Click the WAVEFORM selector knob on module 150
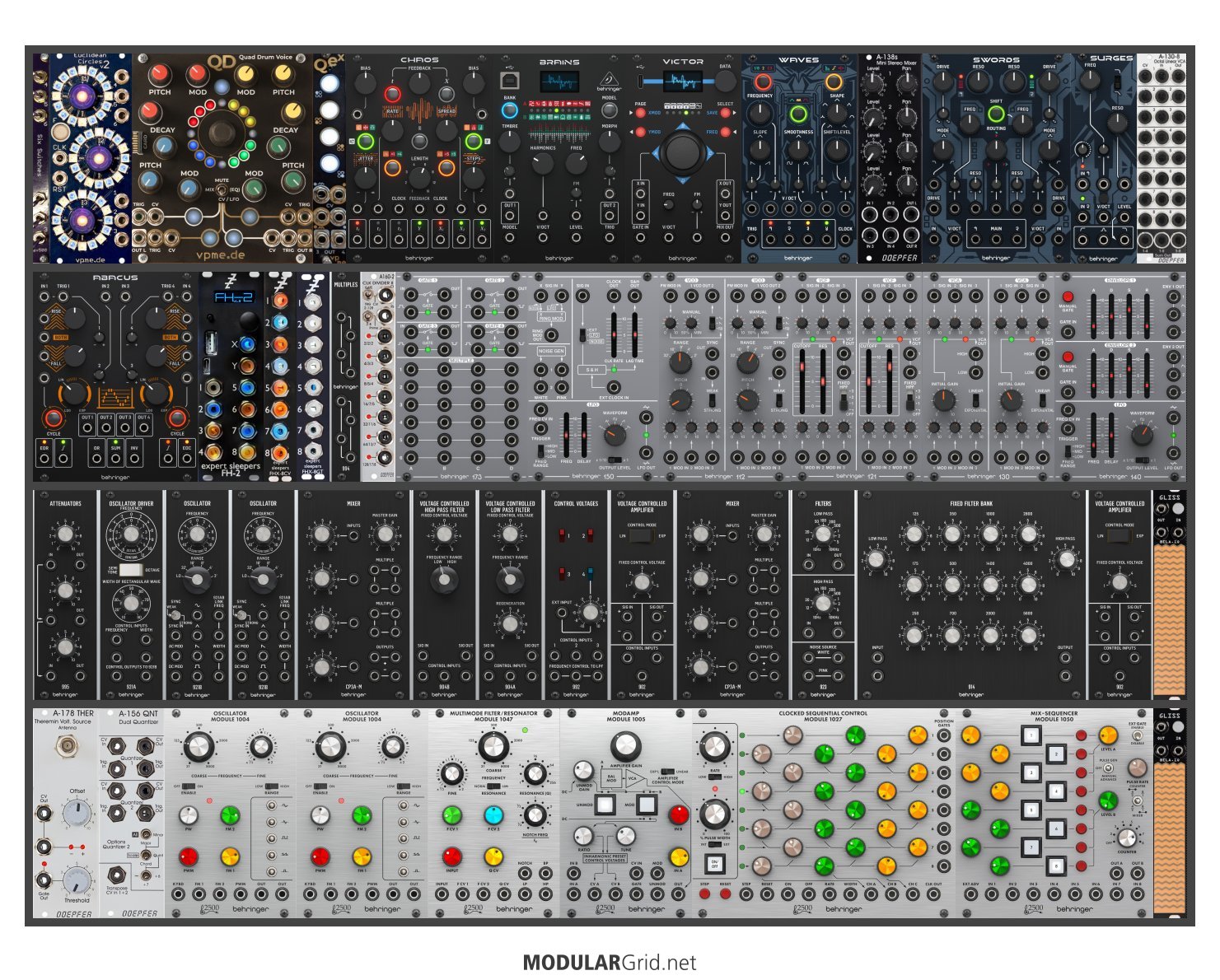The image size is (1220, 980). (615, 435)
